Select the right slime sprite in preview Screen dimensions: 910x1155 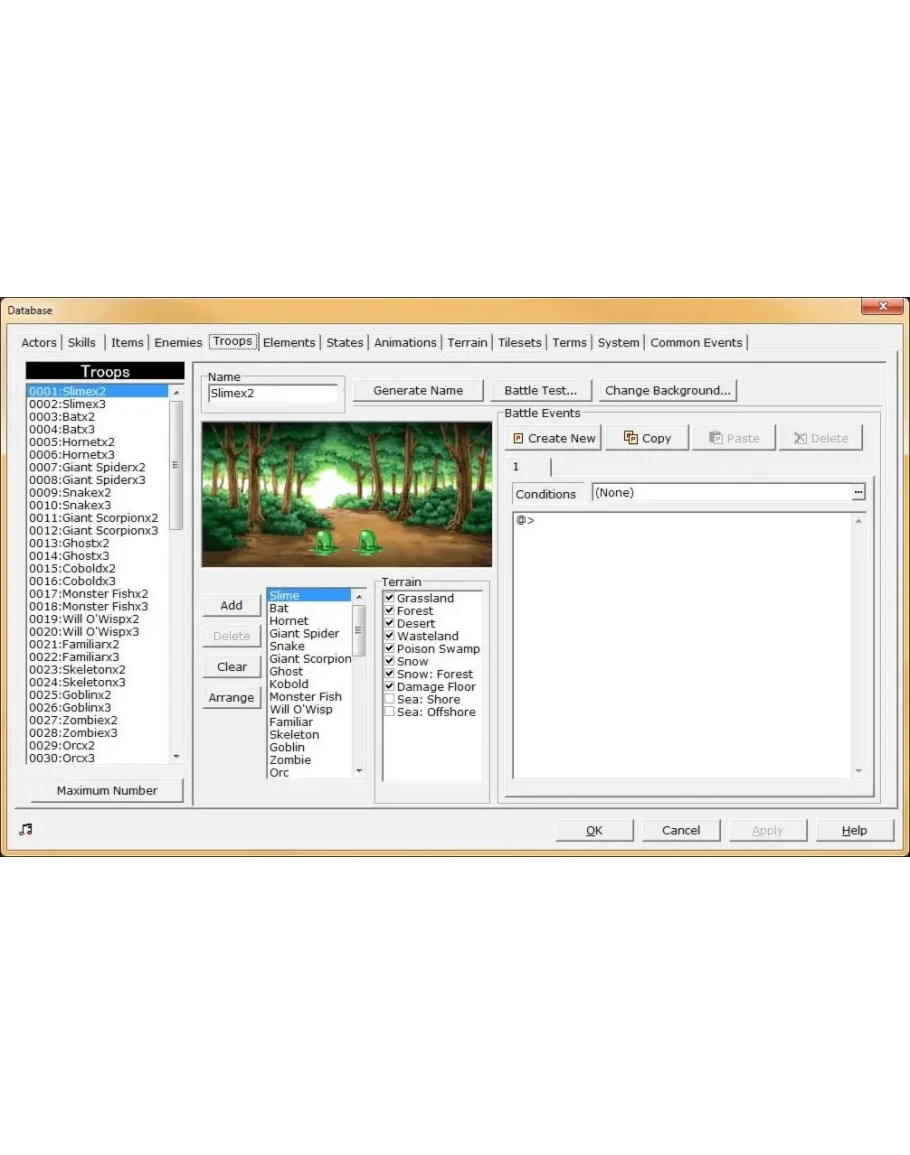point(367,541)
